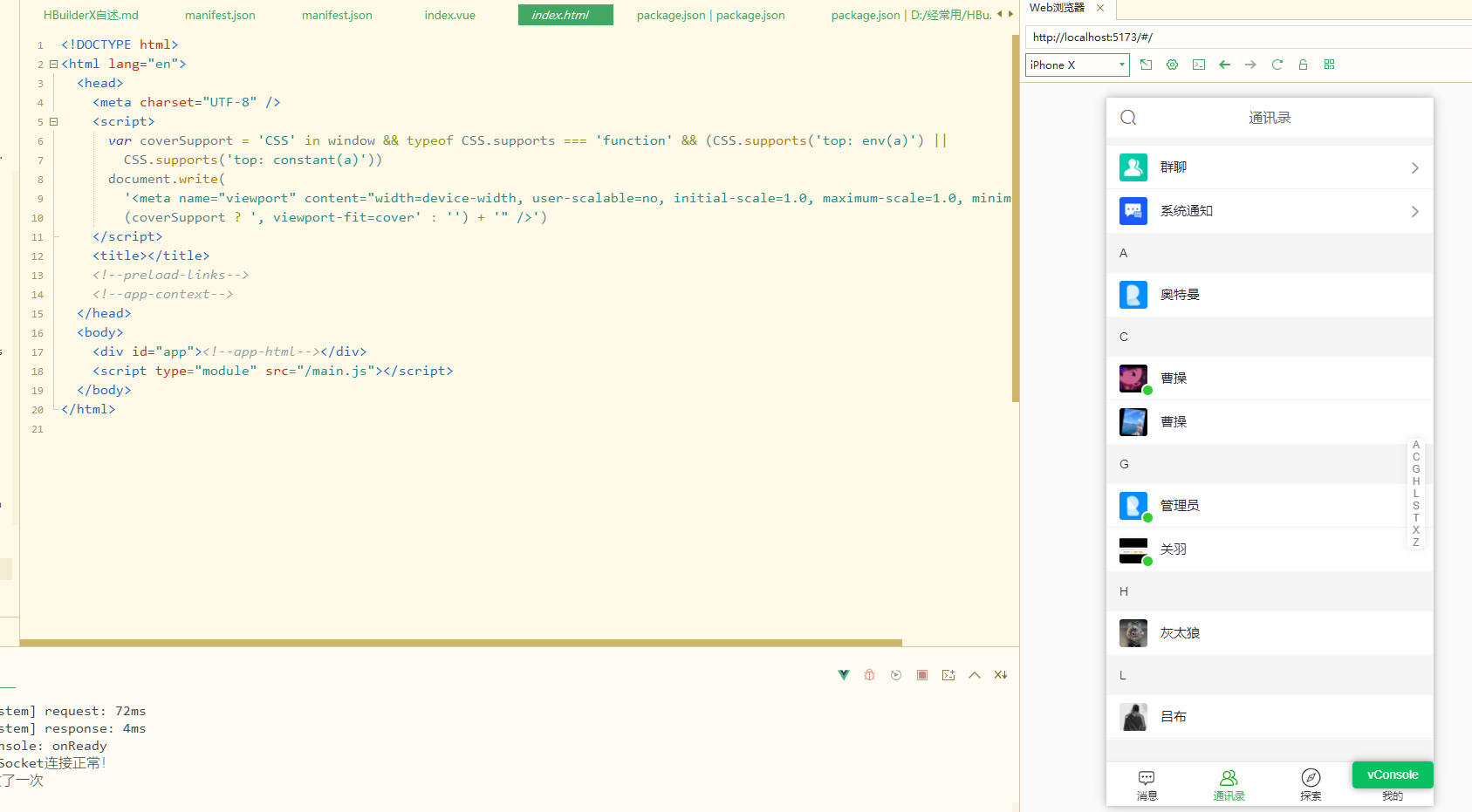The image size is (1472, 812).
Task: Click the <title></title> code line
Action: (151, 256)
